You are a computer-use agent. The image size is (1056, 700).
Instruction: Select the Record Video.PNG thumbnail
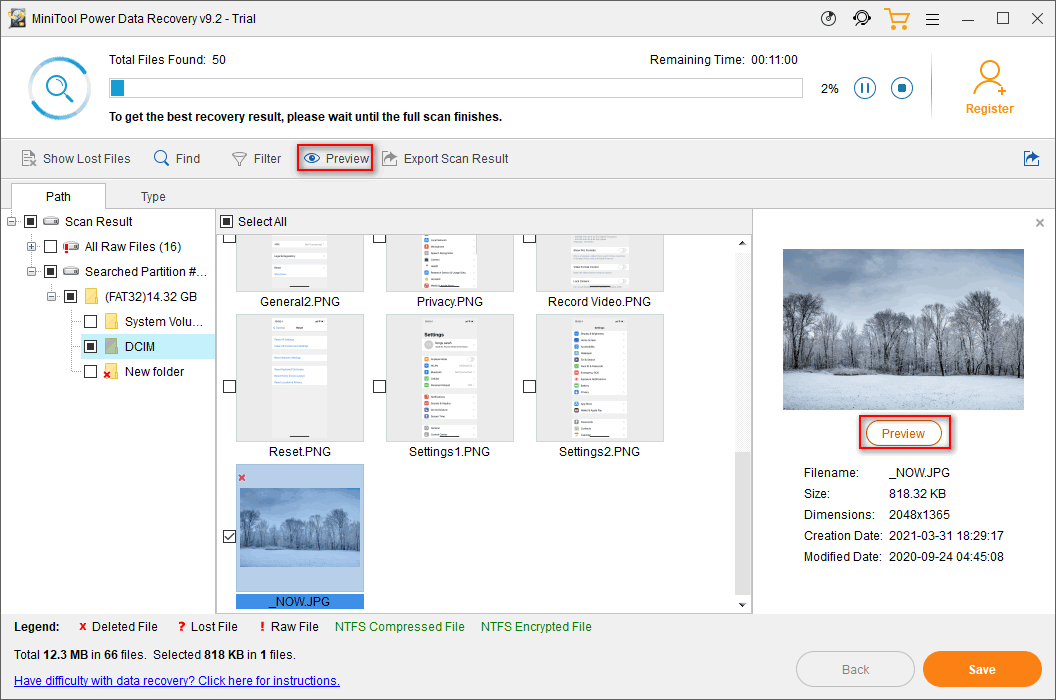(x=600, y=263)
